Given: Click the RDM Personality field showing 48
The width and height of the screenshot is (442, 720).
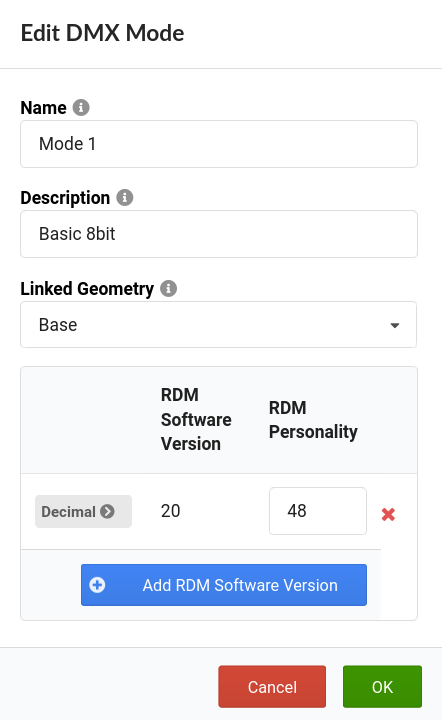Looking at the screenshot, I should coord(318,511).
